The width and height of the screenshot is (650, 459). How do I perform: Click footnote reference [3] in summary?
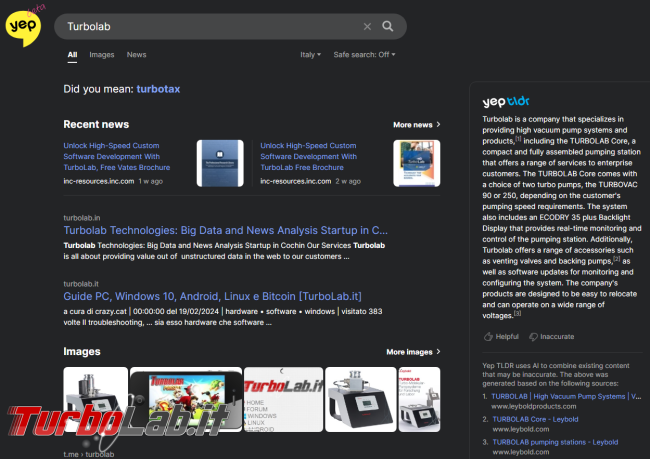[517, 313]
